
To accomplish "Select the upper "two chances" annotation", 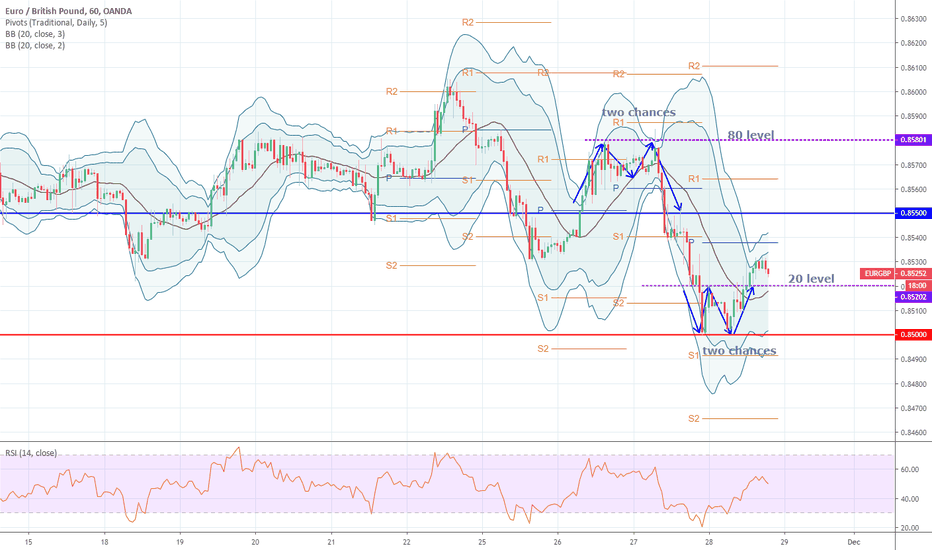I will click(x=638, y=112).
